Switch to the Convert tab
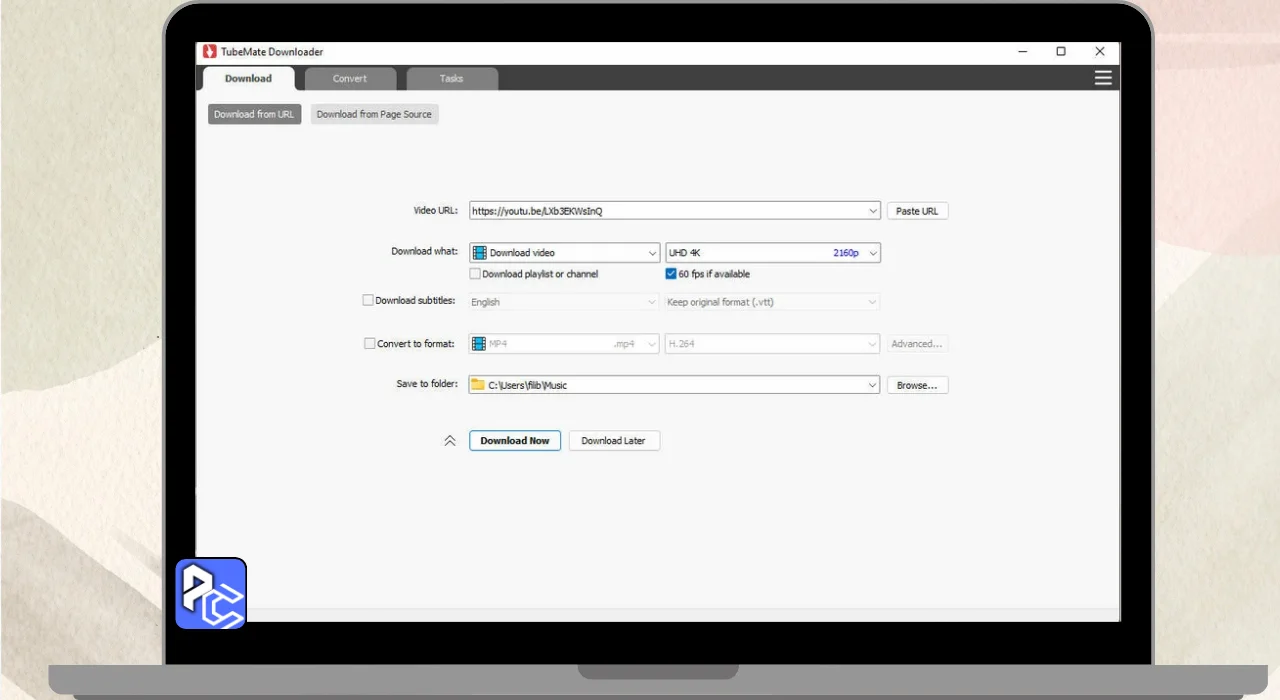The height and width of the screenshot is (700, 1280). [x=350, y=79]
